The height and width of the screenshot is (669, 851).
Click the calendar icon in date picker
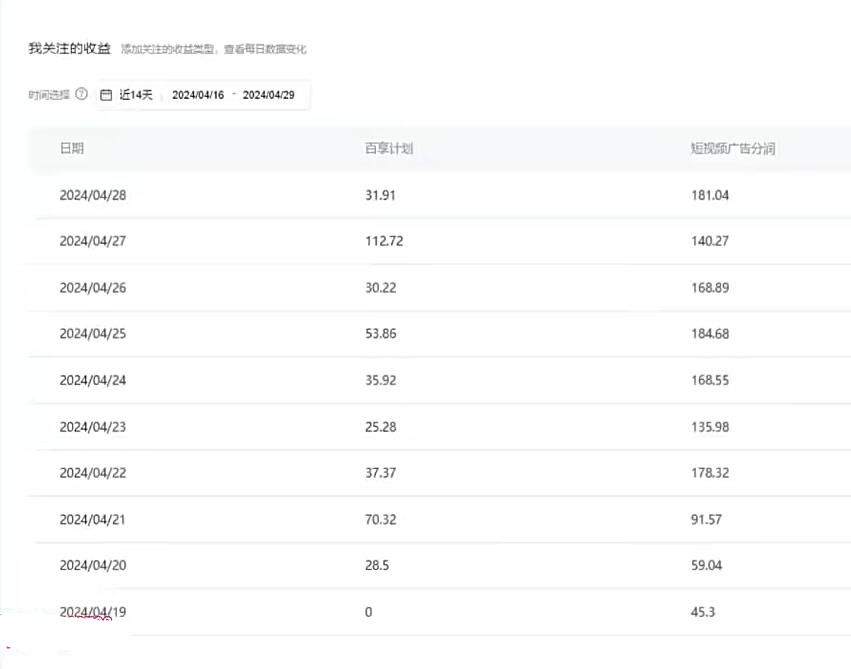click(x=106, y=95)
